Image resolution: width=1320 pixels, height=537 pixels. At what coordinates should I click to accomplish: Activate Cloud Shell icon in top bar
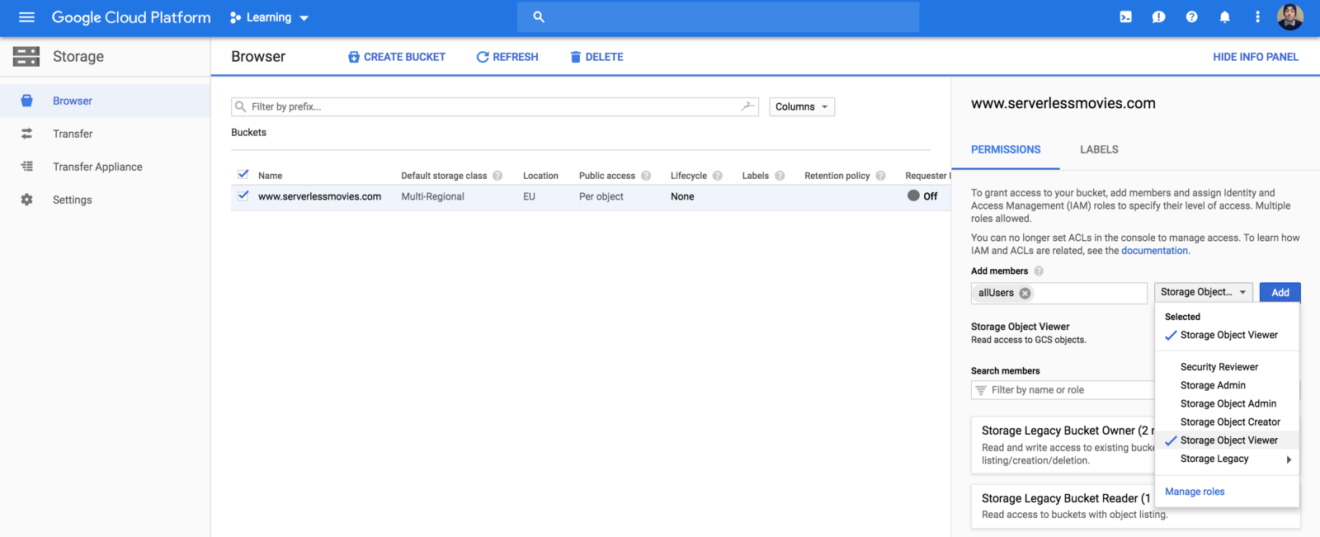click(x=1126, y=17)
